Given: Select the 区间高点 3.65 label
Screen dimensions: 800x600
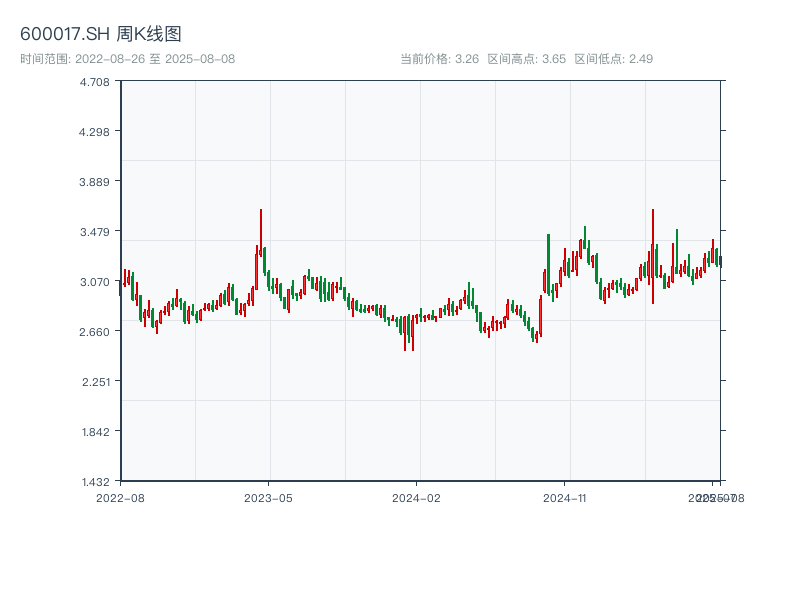Looking at the screenshot, I should pyautogui.click(x=526, y=59).
